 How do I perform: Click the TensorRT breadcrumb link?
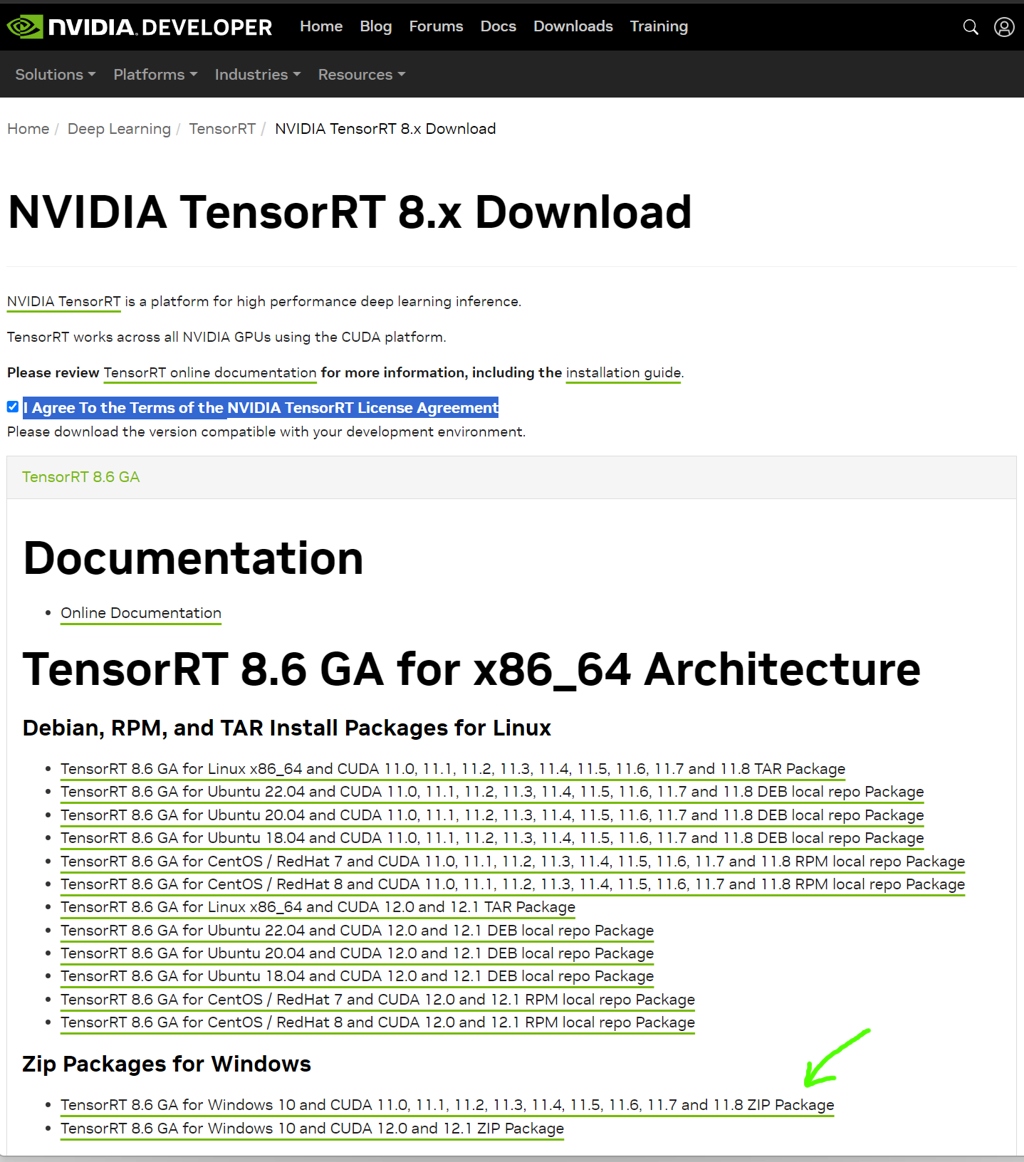click(x=222, y=128)
